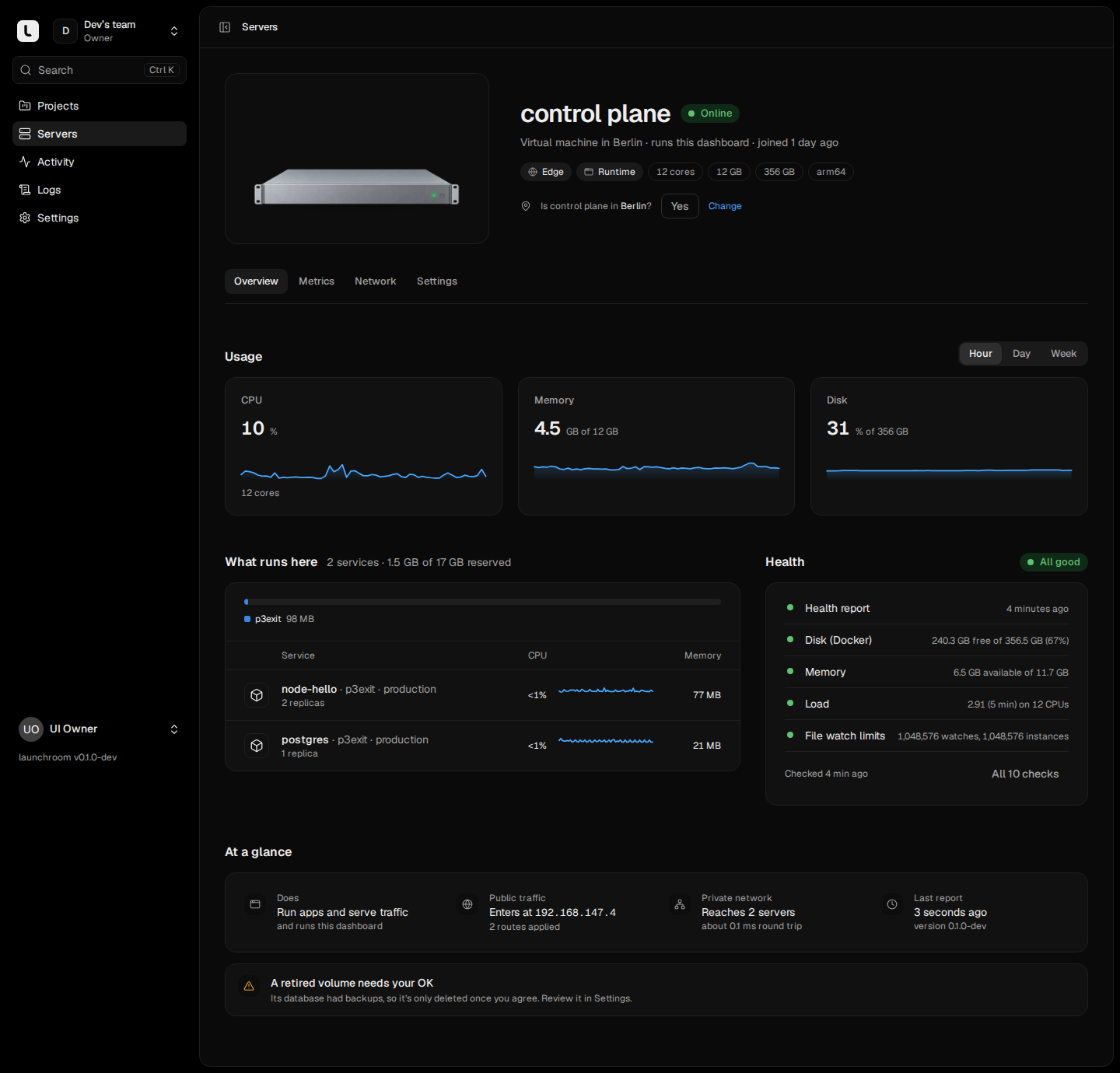This screenshot has height=1073, width=1120.
Task: Click the Disk (Docker) health row
Action: pos(927,640)
